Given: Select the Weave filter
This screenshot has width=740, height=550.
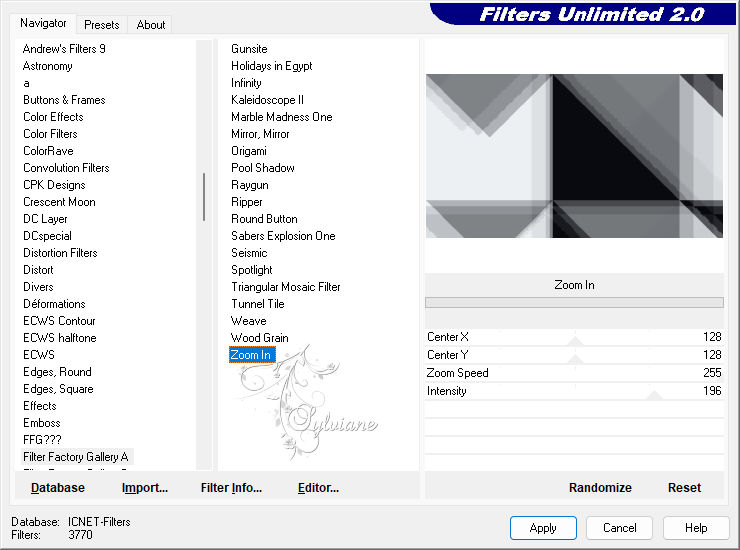Looking at the screenshot, I should click(249, 321).
